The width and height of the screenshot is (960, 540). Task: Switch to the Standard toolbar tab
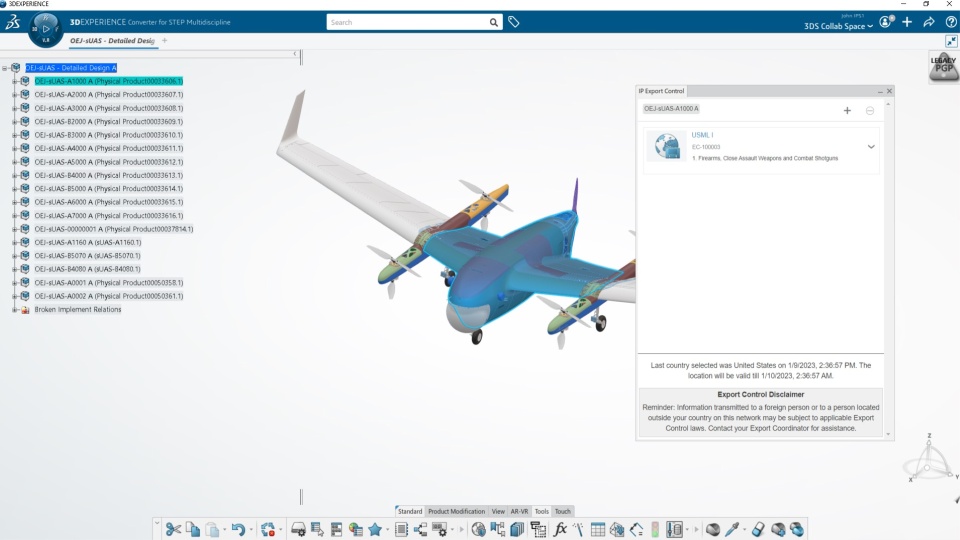pos(410,511)
